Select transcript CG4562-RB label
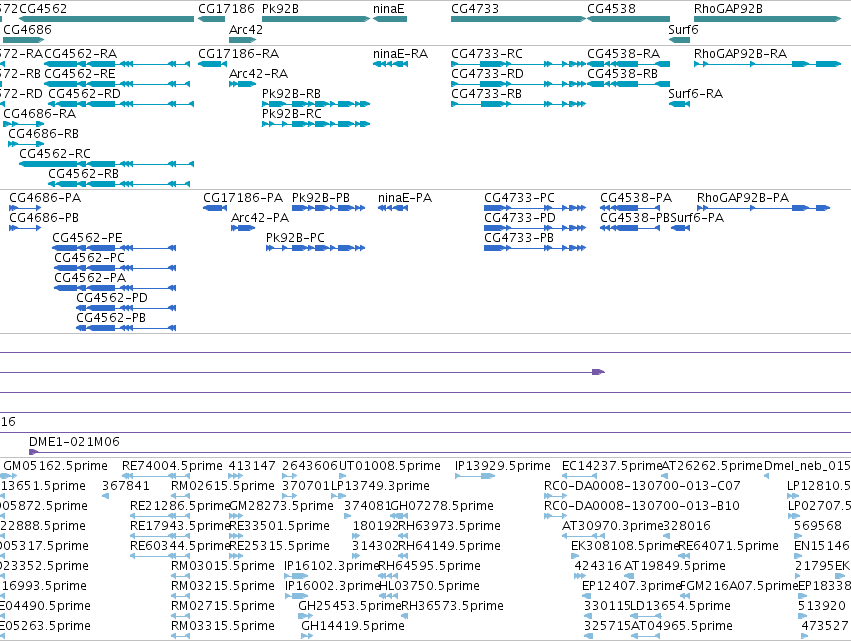 coord(84,174)
